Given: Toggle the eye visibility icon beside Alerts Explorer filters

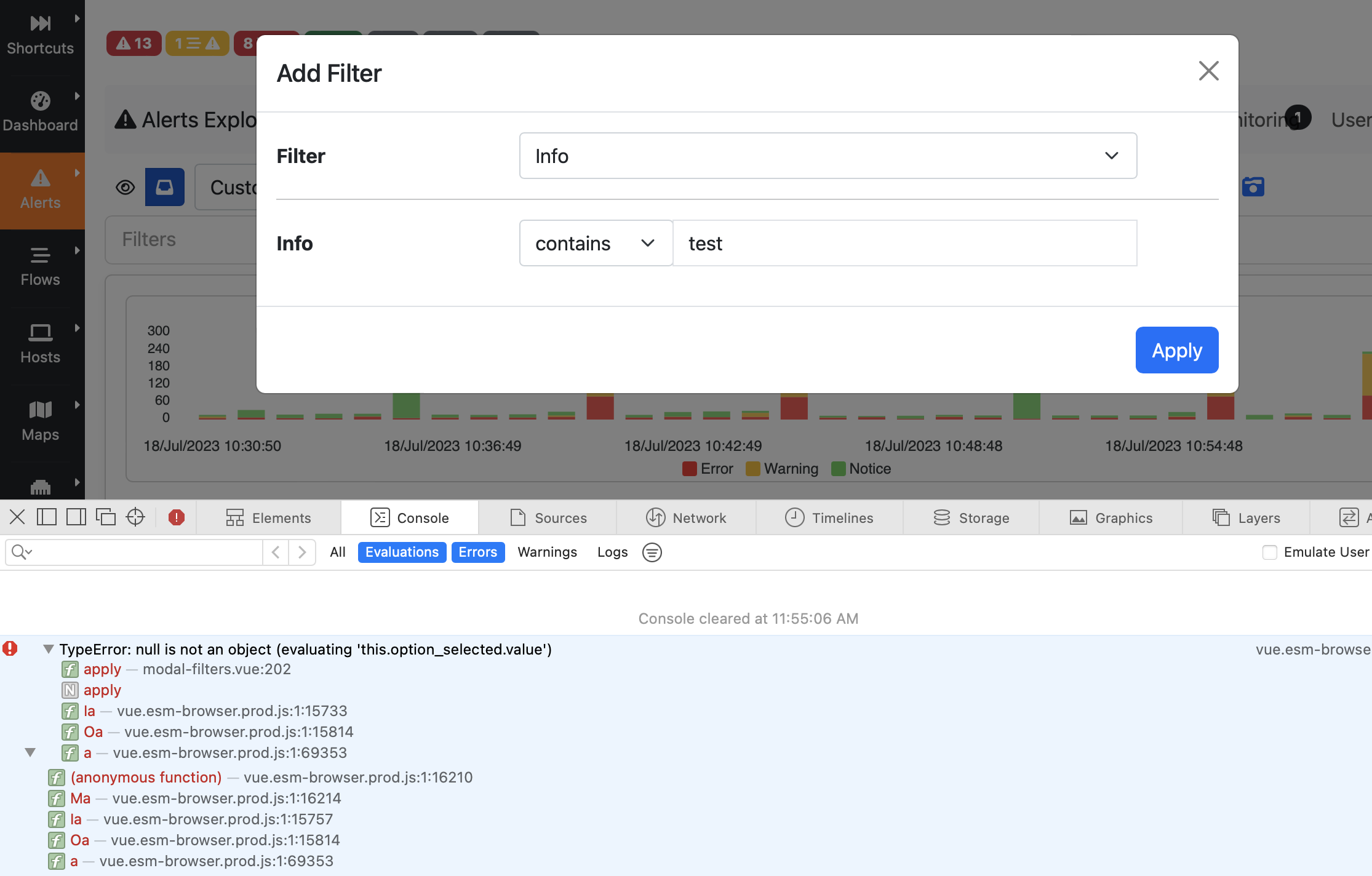Looking at the screenshot, I should coord(125,187).
